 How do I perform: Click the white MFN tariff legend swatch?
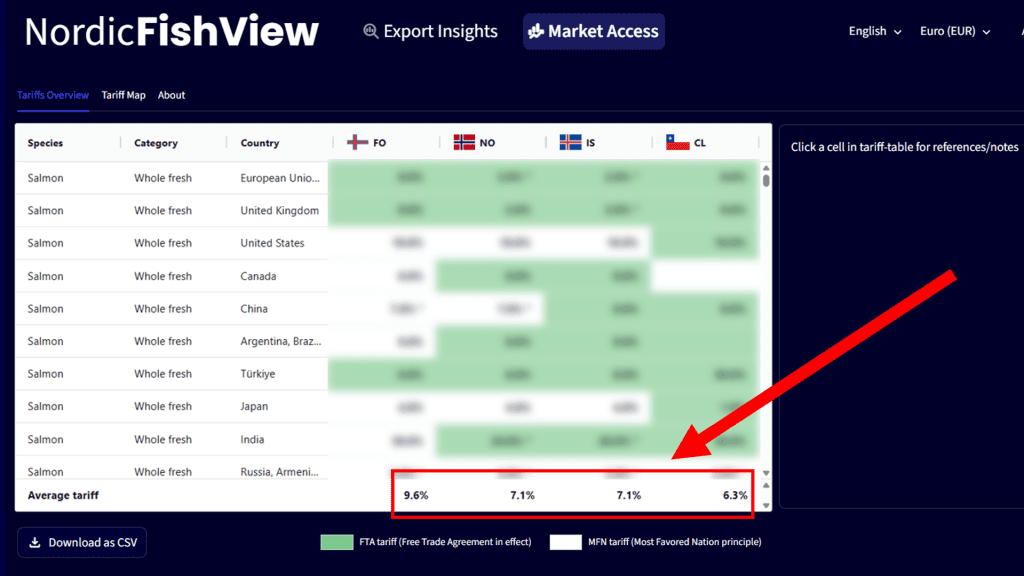point(565,542)
